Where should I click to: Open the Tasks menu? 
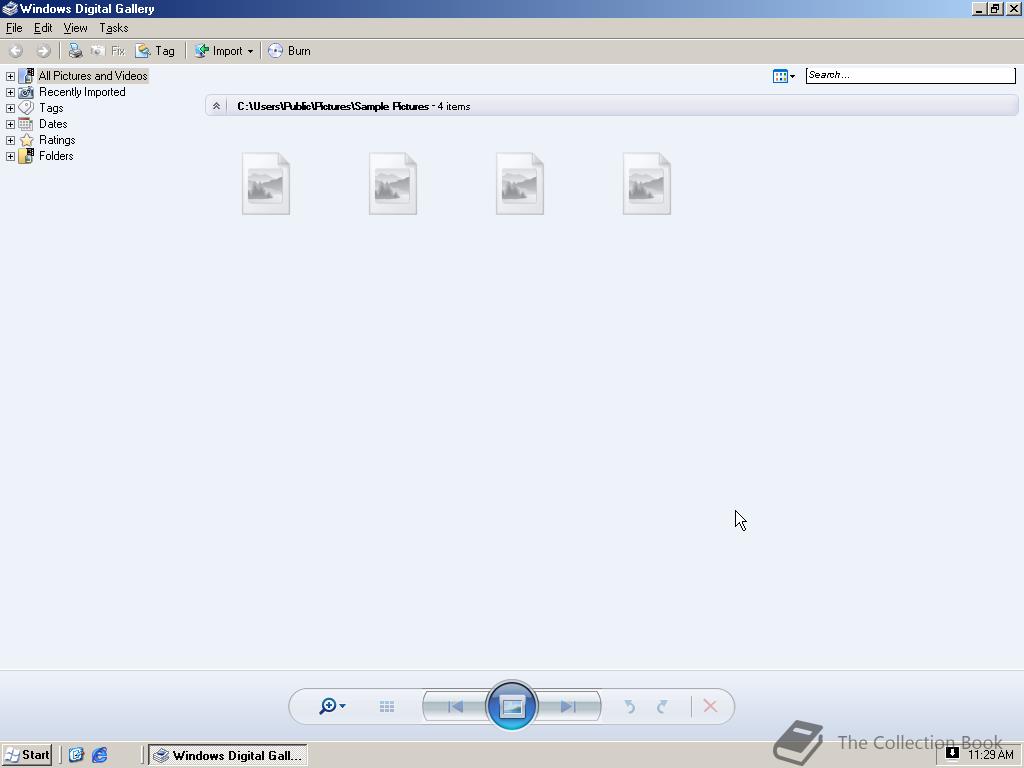114,28
